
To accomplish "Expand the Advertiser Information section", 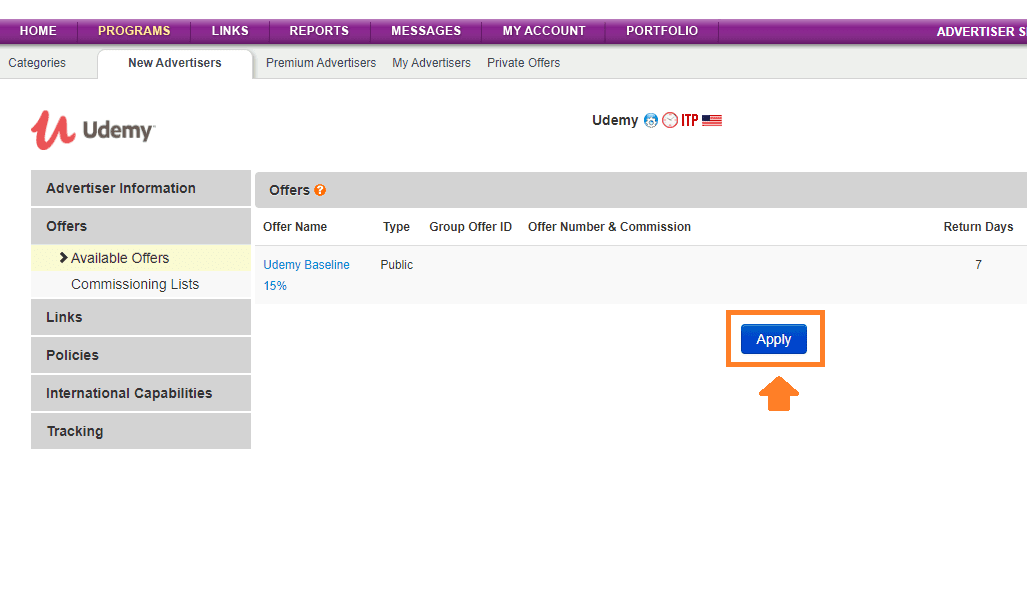I will point(141,188).
